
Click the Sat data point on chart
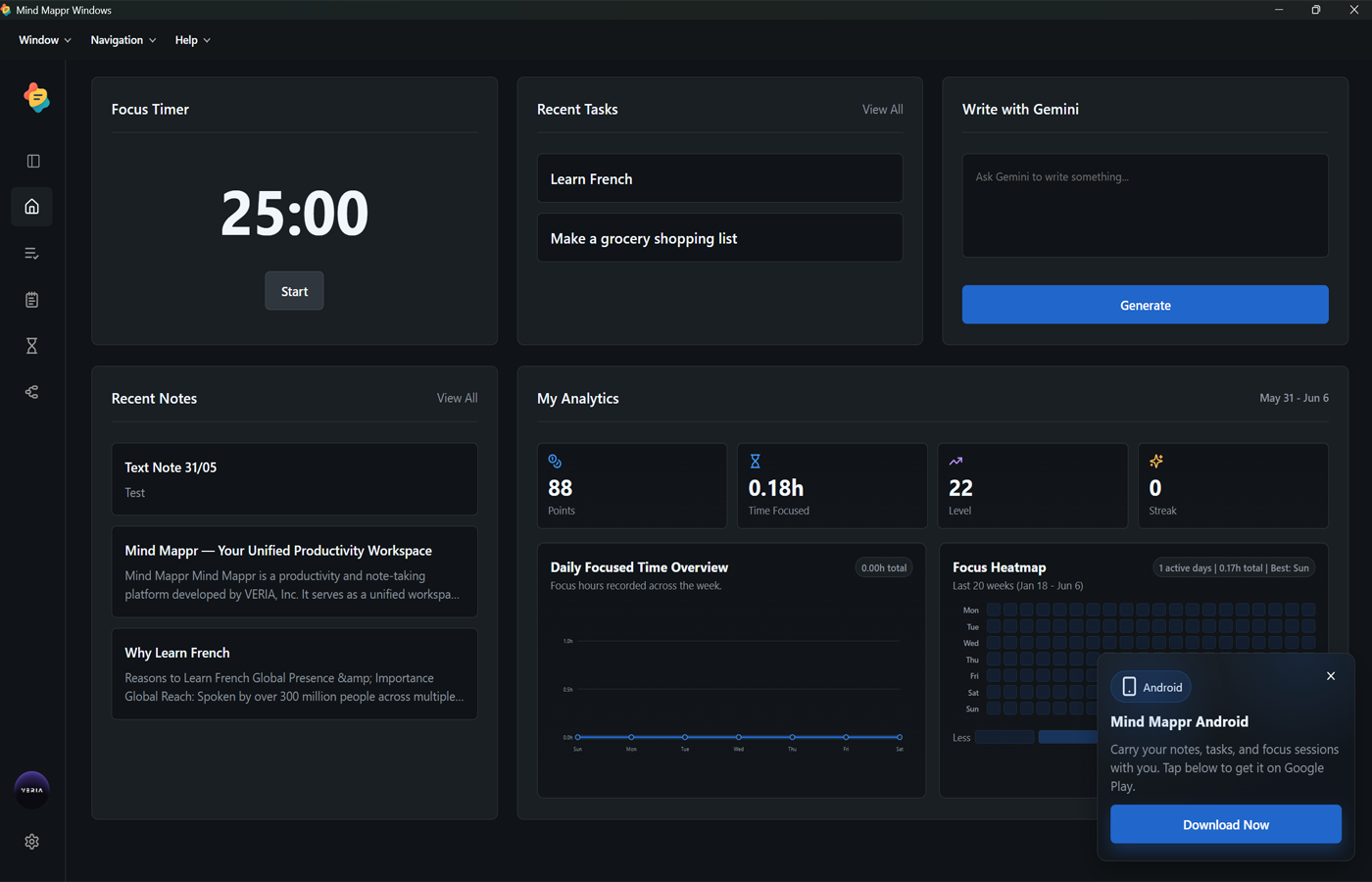[900, 737]
